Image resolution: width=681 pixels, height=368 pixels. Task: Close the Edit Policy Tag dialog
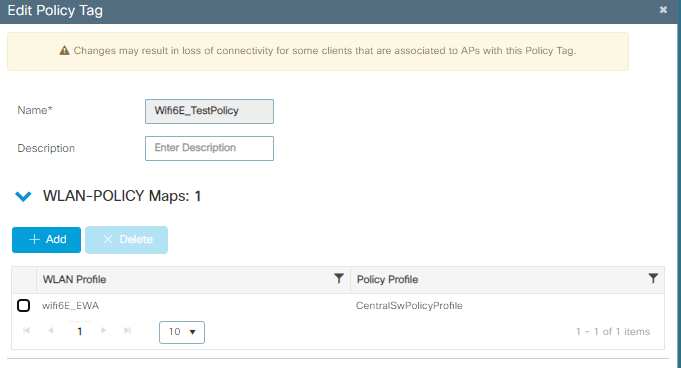pyautogui.click(x=663, y=10)
